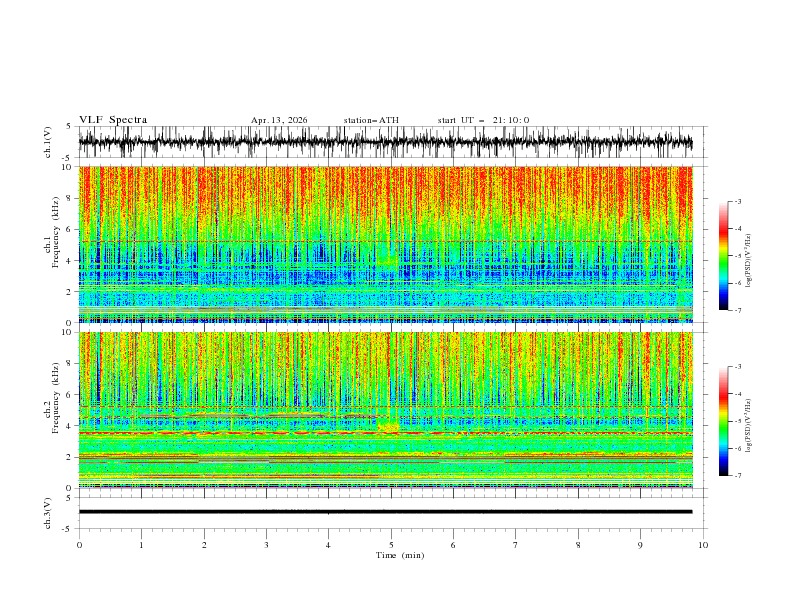The width and height of the screenshot is (792, 612).
Task: Click time axis tick label "10"
Action: (703, 545)
